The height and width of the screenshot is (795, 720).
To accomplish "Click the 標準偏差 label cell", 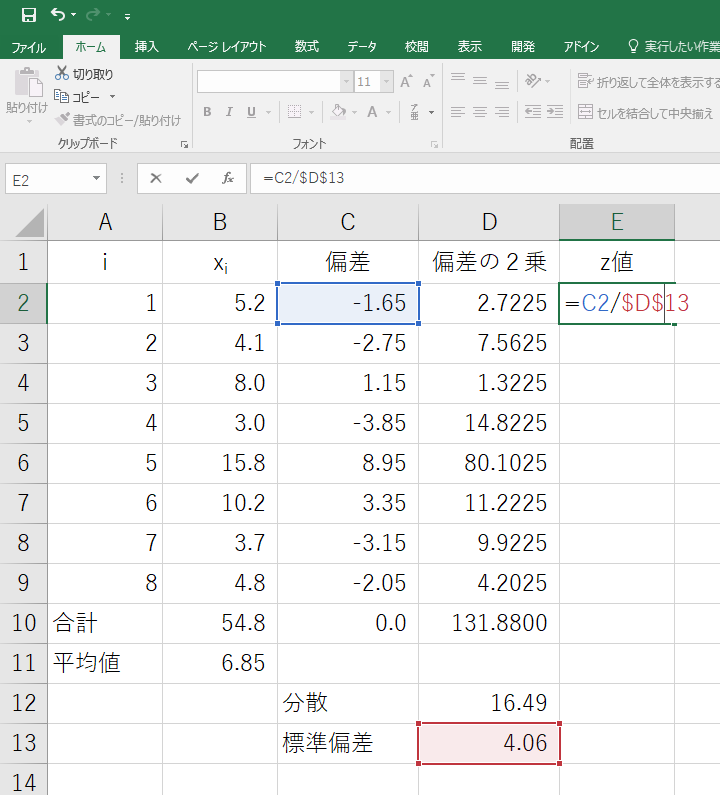I will pos(348,743).
